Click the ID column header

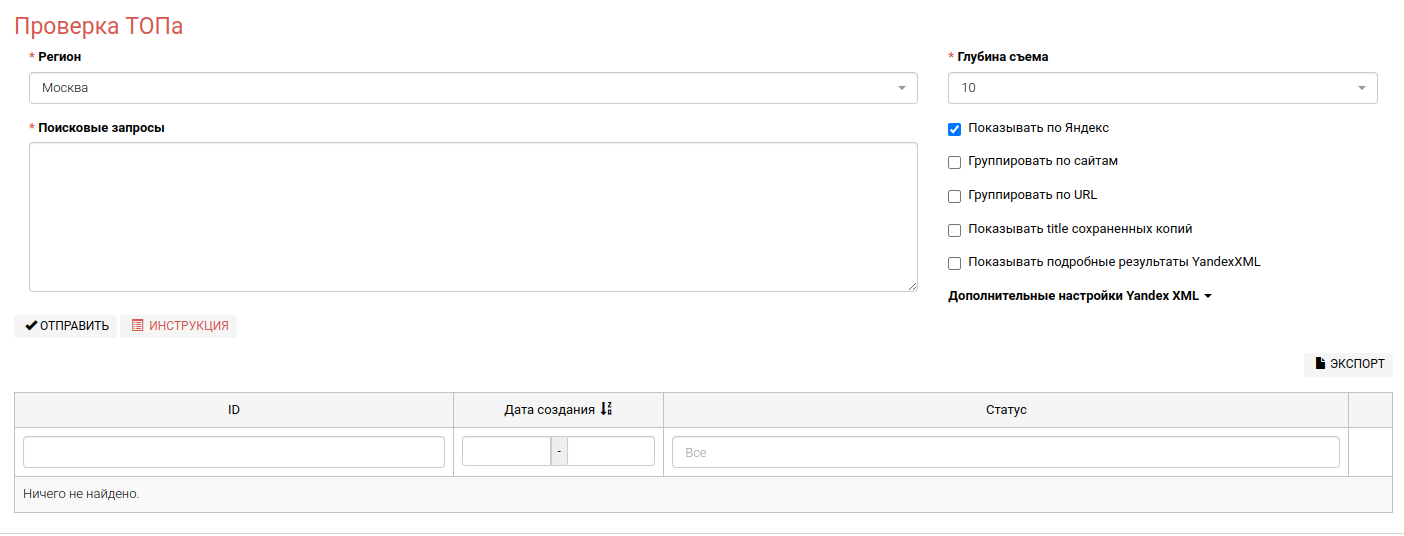point(233,410)
